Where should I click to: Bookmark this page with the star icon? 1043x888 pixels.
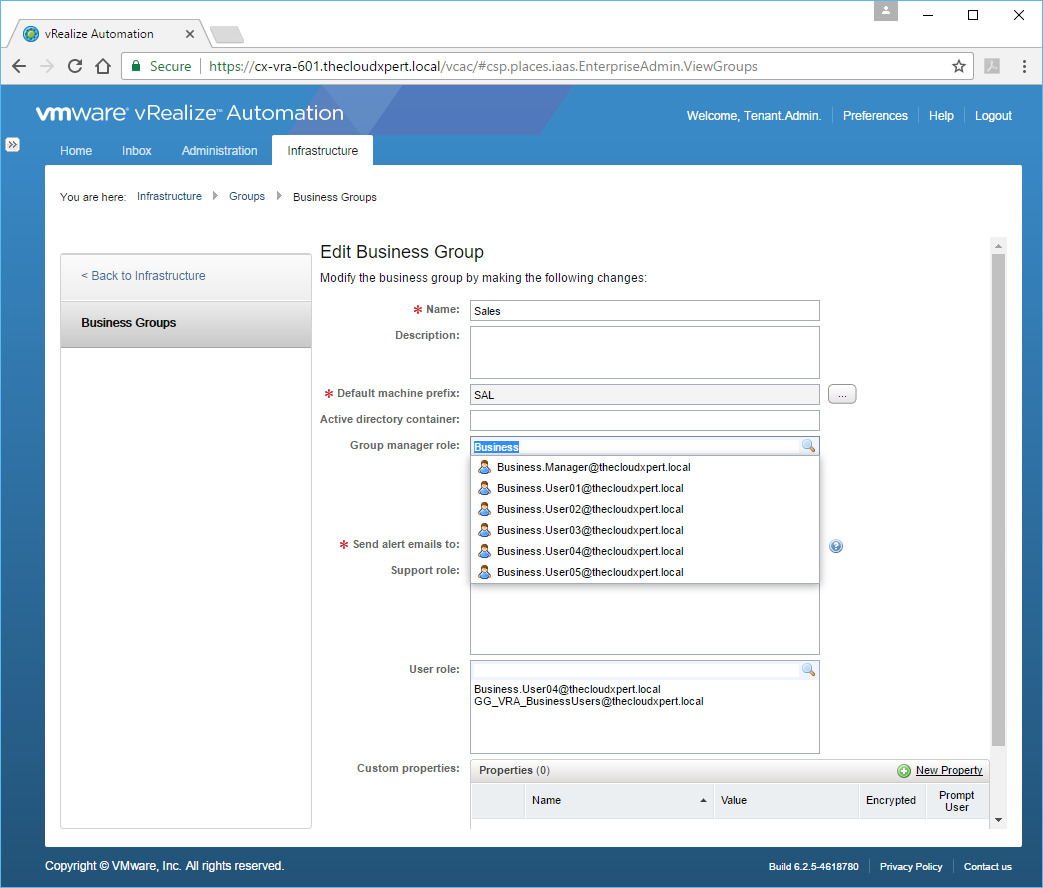959,67
